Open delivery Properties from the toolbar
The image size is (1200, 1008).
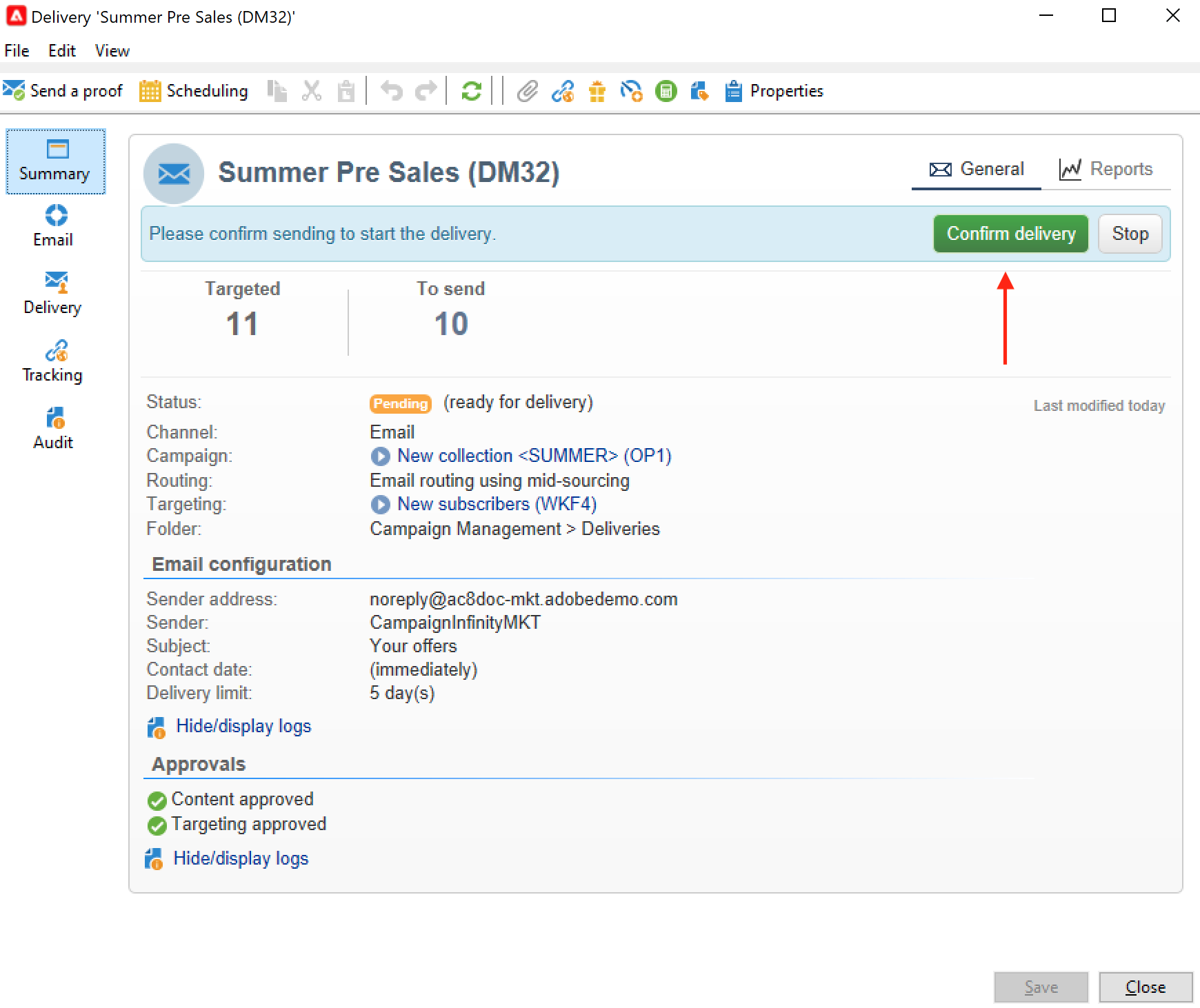point(774,91)
